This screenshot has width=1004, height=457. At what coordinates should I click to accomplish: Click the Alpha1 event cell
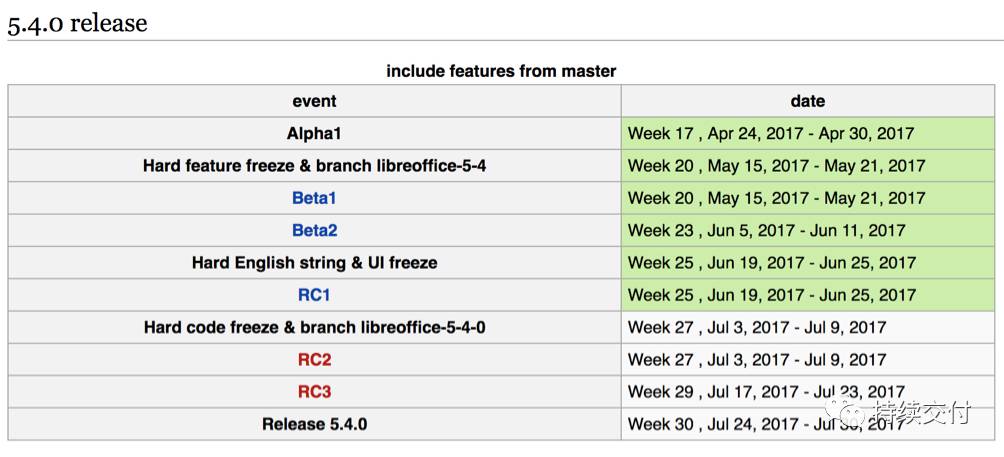tap(314, 133)
